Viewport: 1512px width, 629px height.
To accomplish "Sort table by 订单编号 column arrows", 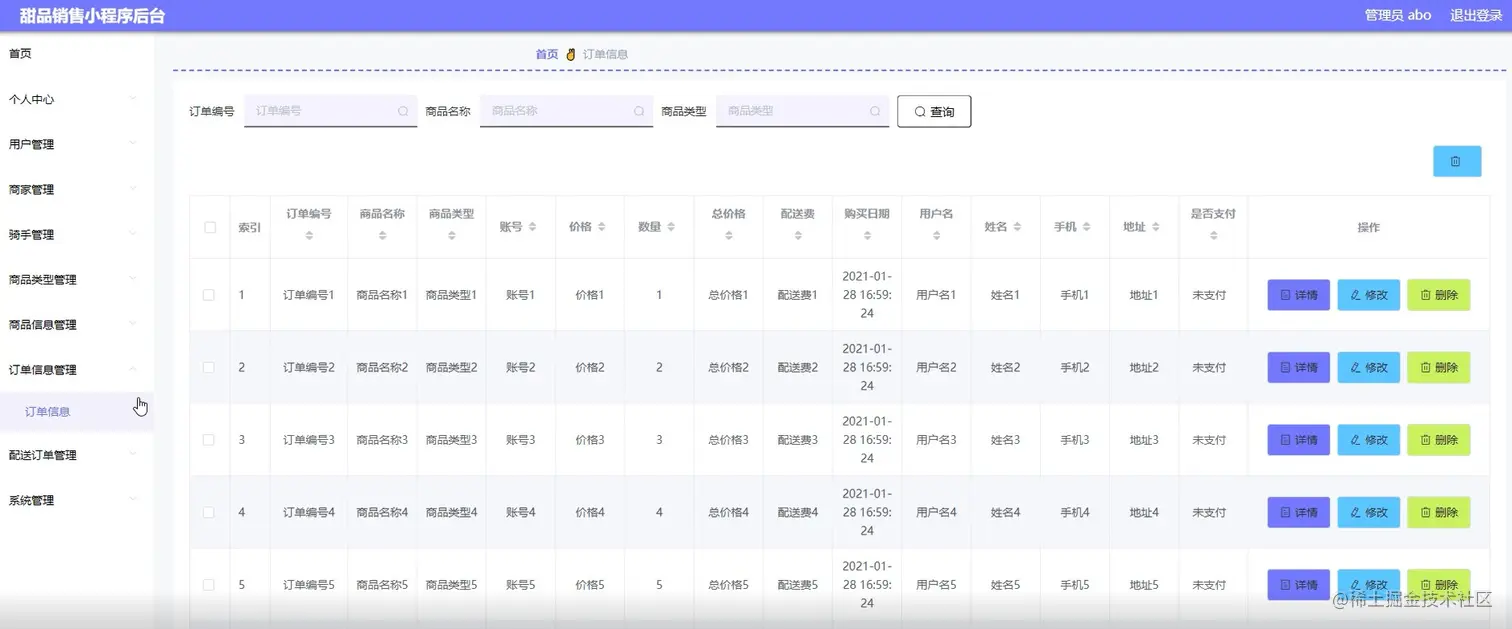I will coord(309,236).
